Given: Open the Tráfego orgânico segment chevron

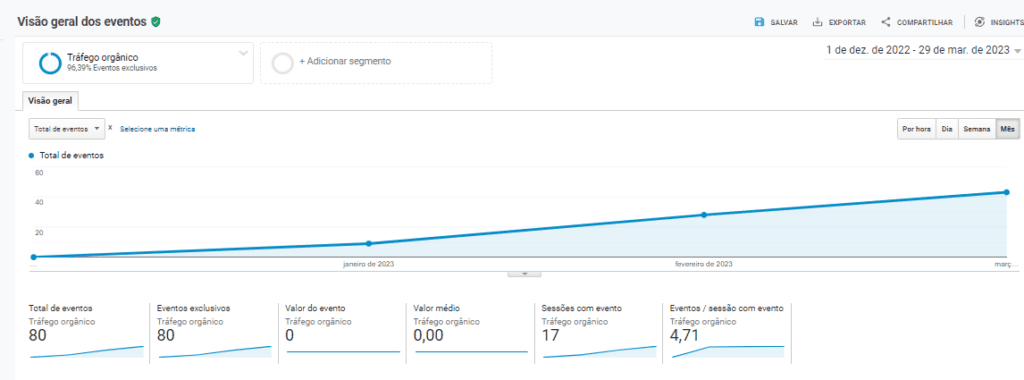Looking at the screenshot, I should (243, 53).
